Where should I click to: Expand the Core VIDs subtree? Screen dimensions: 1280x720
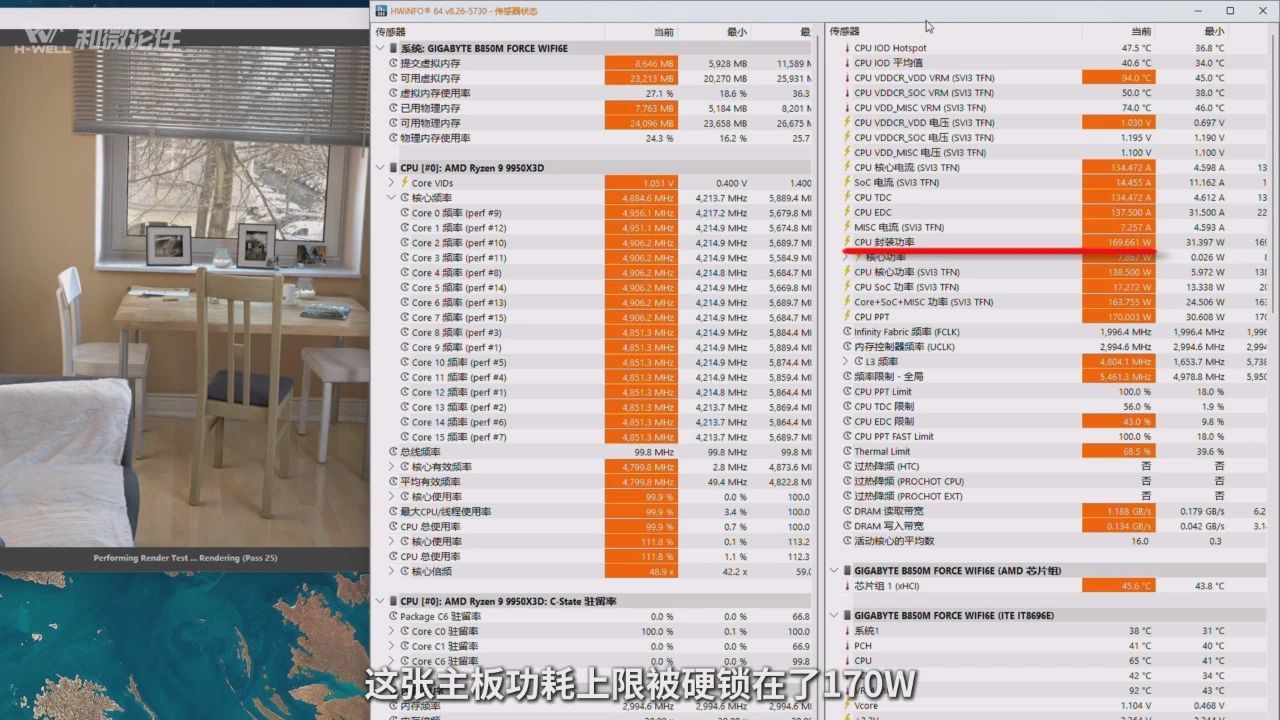click(392, 183)
